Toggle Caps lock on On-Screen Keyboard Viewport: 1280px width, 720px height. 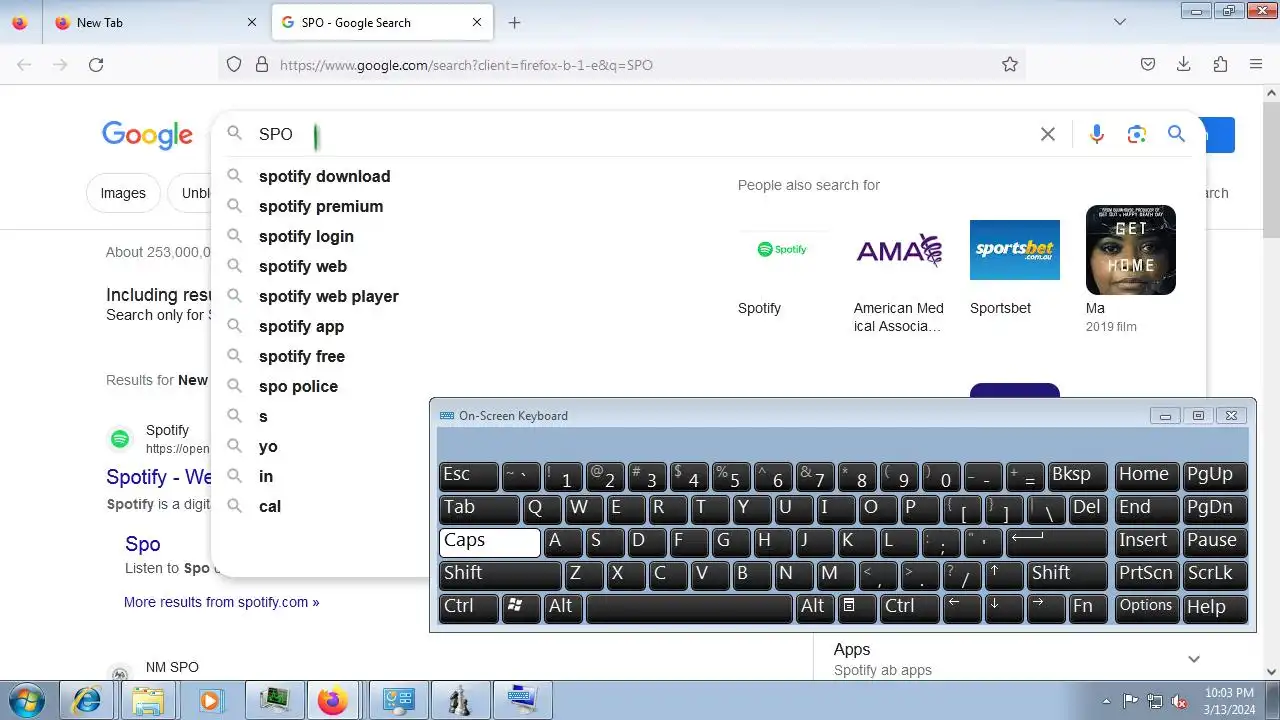(490, 542)
